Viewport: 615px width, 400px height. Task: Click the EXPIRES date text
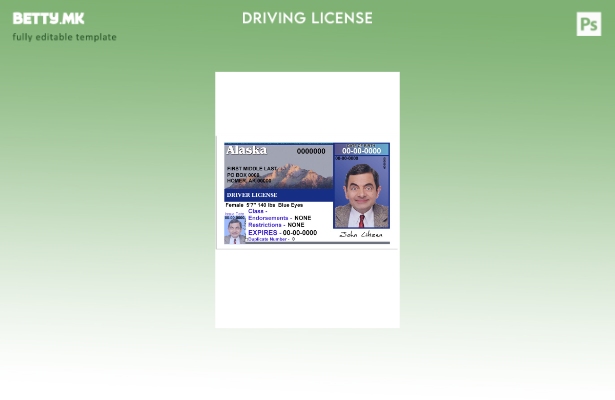(x=282, y=233)
